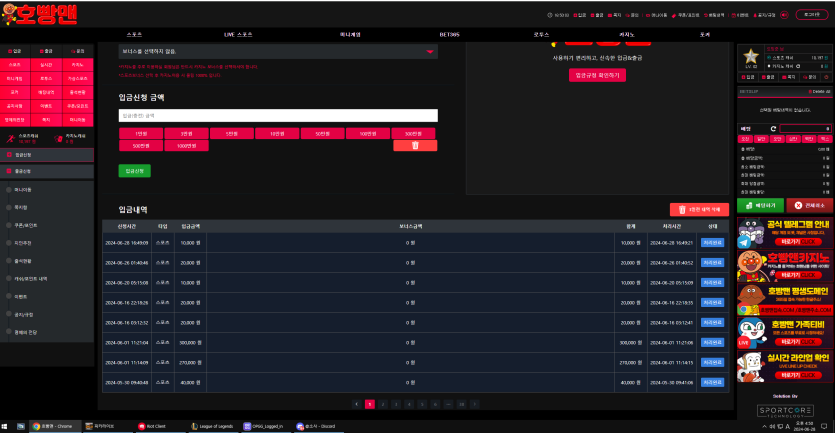835x433 pixels.
Task: Open Riot Client from the taskbar
Action: (154, 425)
